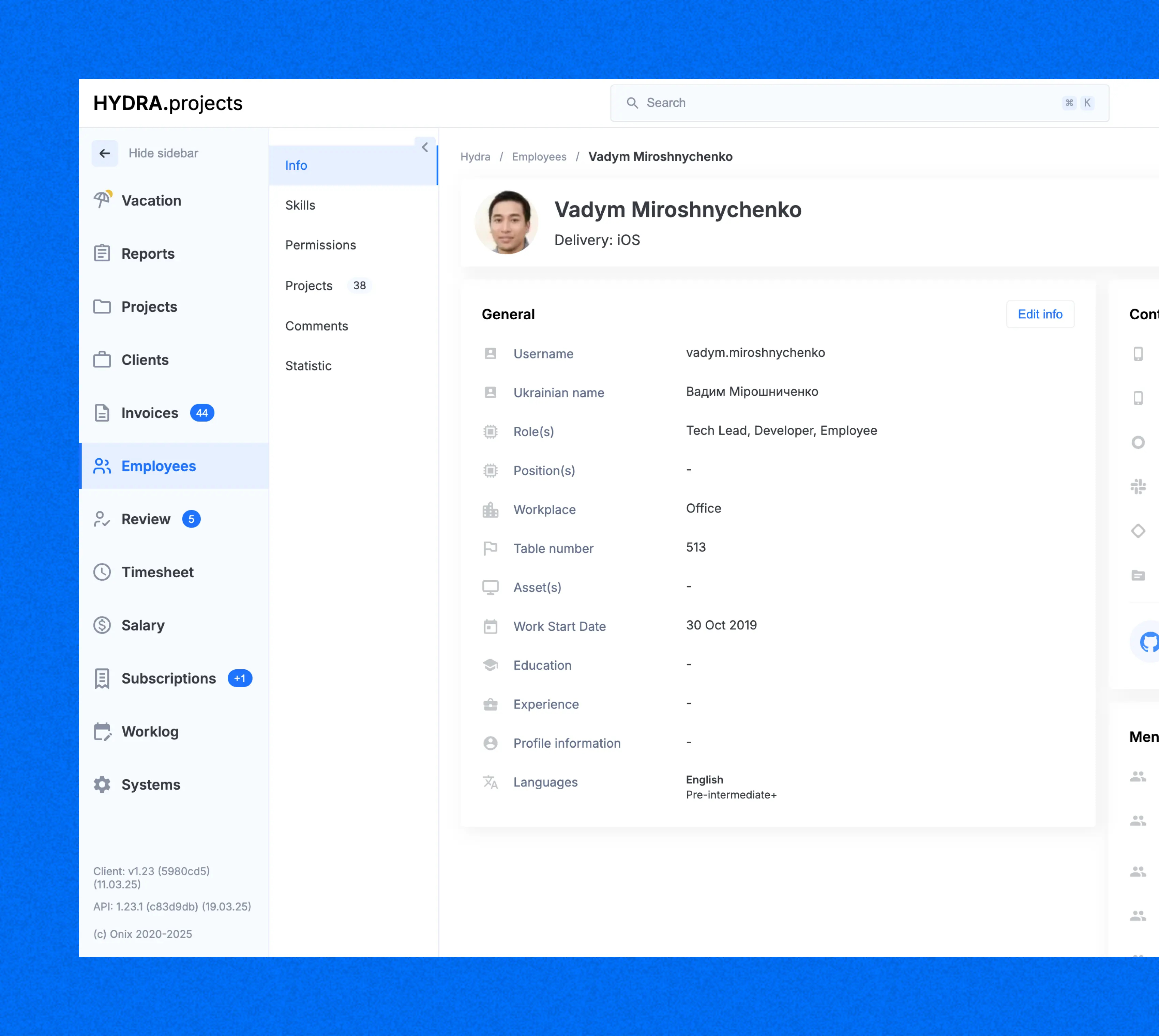
Task: Collapse the employee submenu with chevron
Action: (425, 147)
